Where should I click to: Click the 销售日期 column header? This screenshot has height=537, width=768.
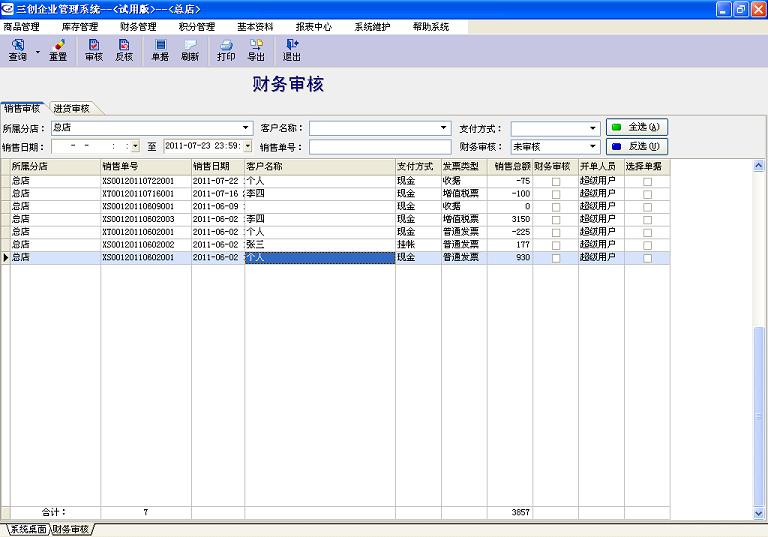point(218,167)
